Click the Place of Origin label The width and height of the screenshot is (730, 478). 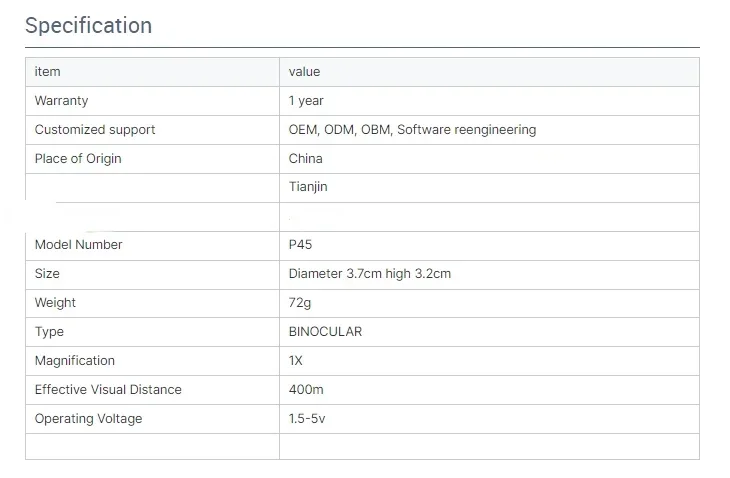pyautogui.click(x=78, y=159)
